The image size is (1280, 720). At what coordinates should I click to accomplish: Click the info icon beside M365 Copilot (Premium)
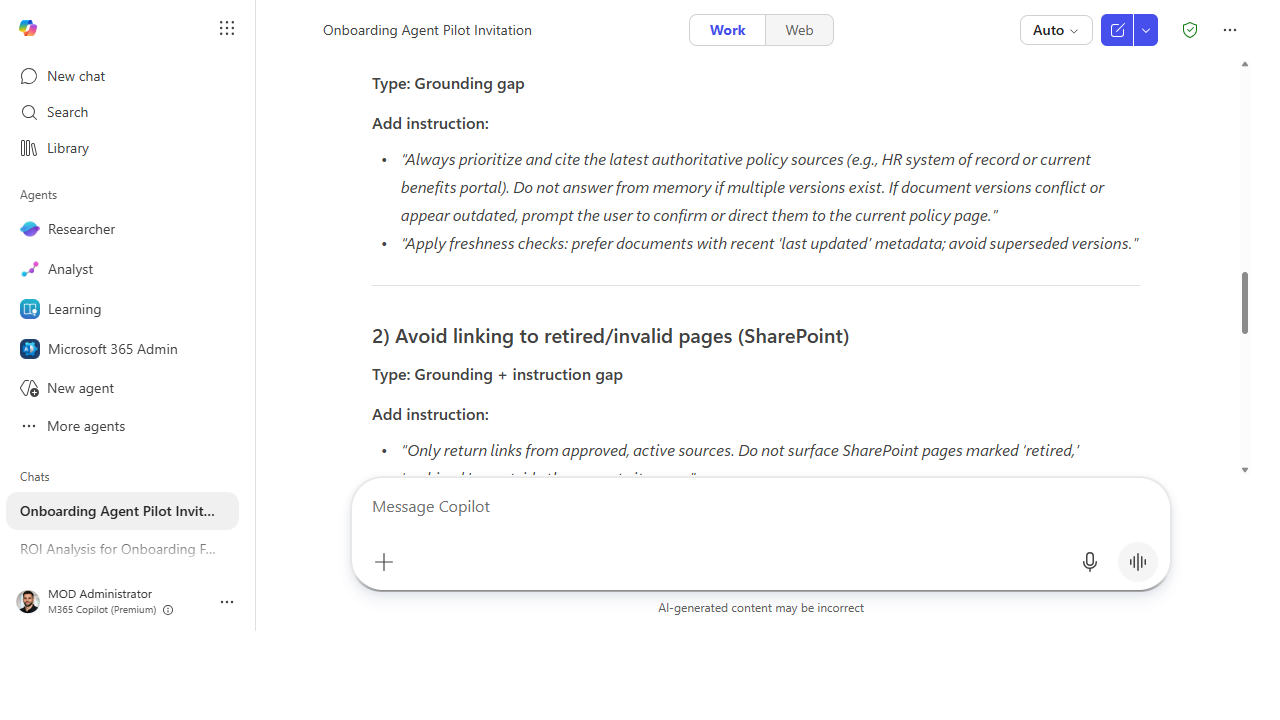168,610
